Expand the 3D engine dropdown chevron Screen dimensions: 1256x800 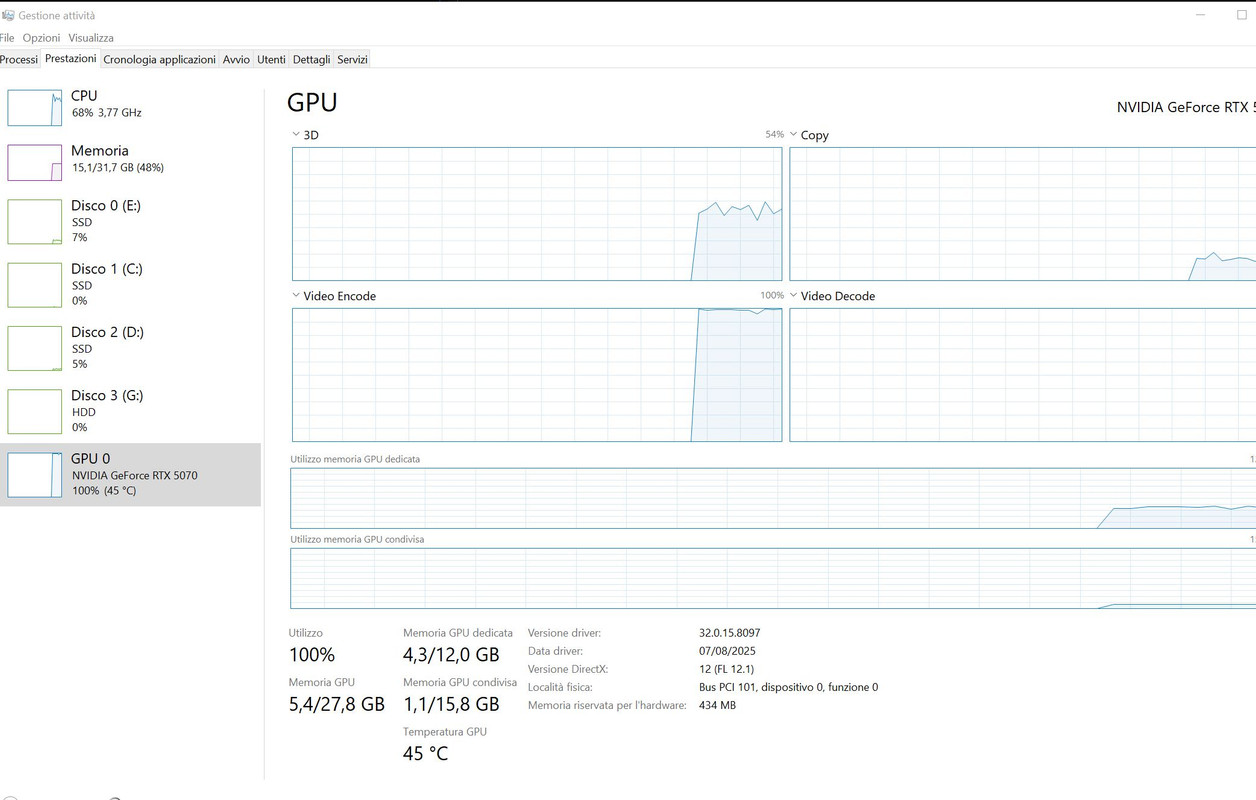point(296,135)
